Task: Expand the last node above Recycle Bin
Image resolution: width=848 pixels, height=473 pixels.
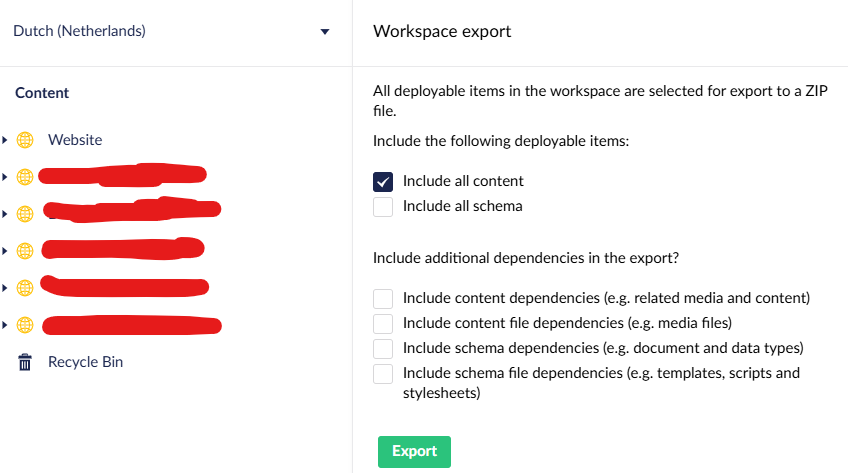Action: coord(5,325)
